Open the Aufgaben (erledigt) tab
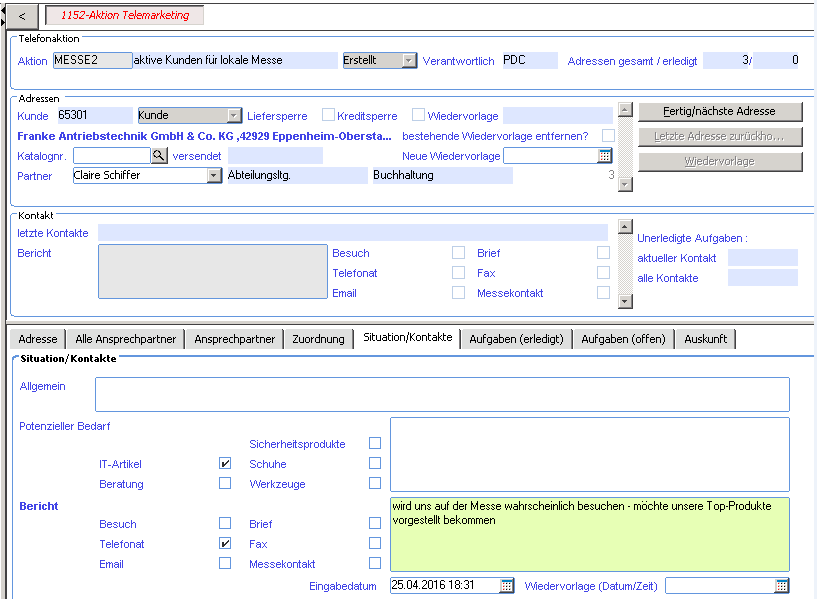The image size is (817, 599). 516,339
